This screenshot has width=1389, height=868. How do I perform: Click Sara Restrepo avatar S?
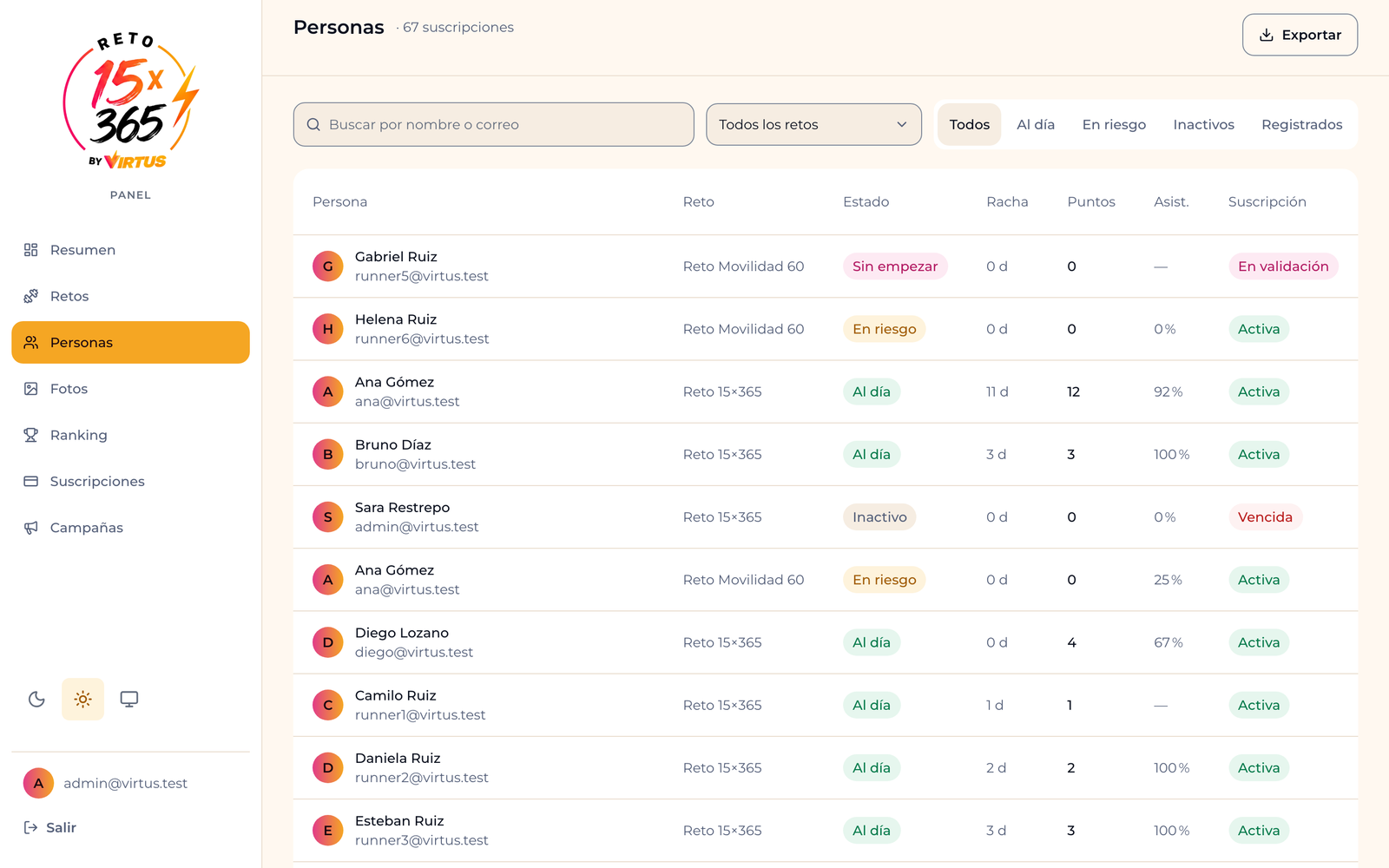328,517
